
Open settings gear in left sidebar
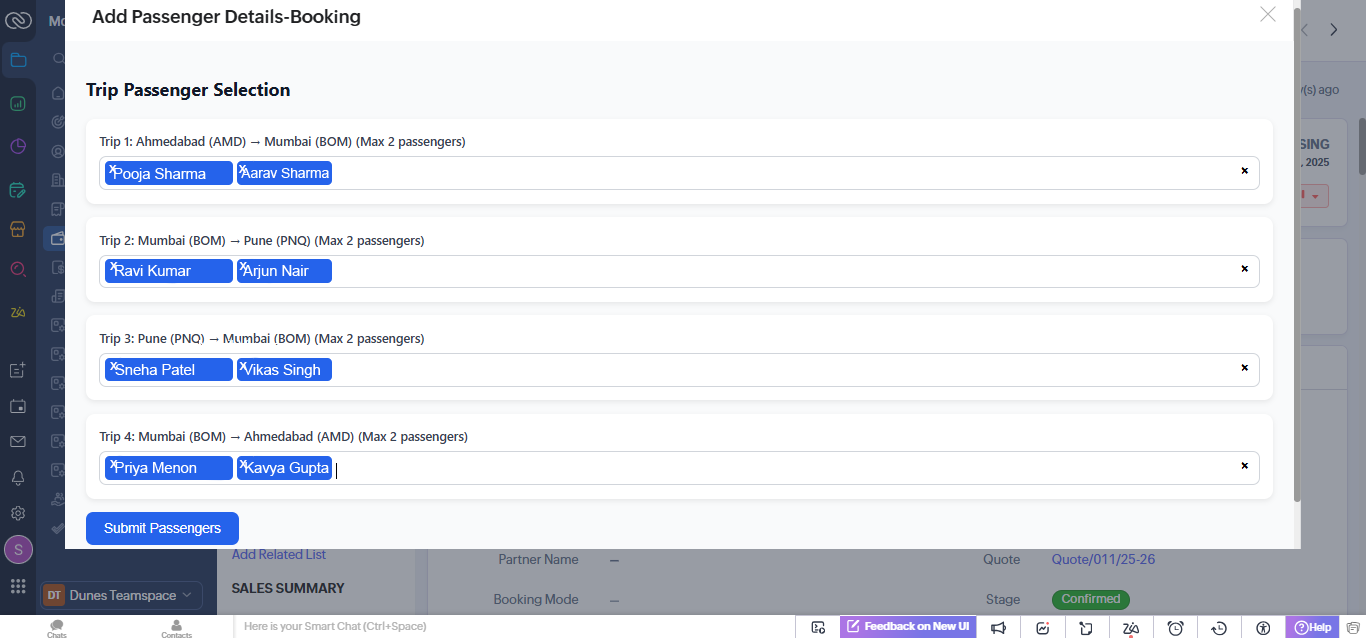18,513
